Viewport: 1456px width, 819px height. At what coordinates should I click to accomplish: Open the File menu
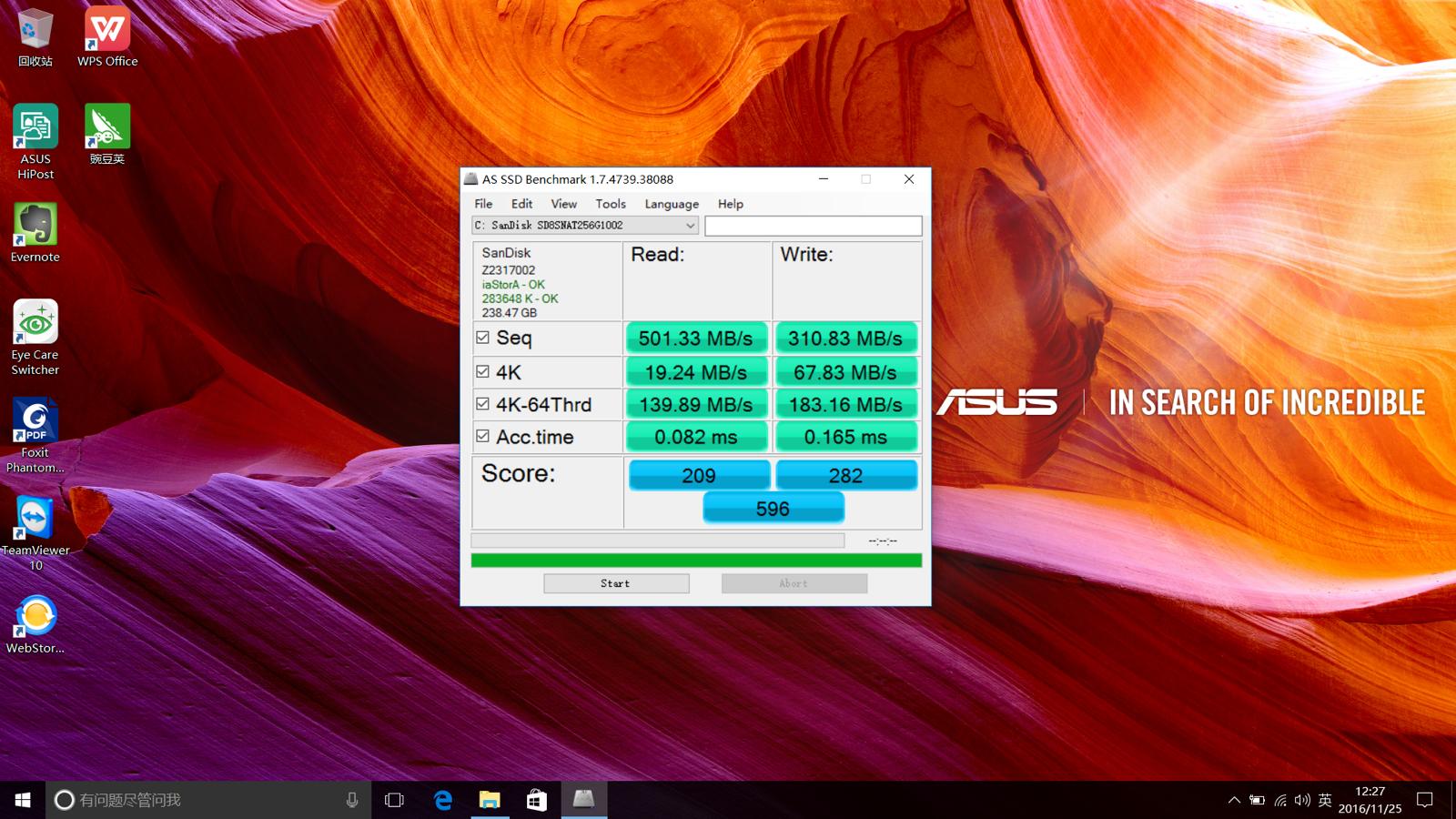pos(483,204)
